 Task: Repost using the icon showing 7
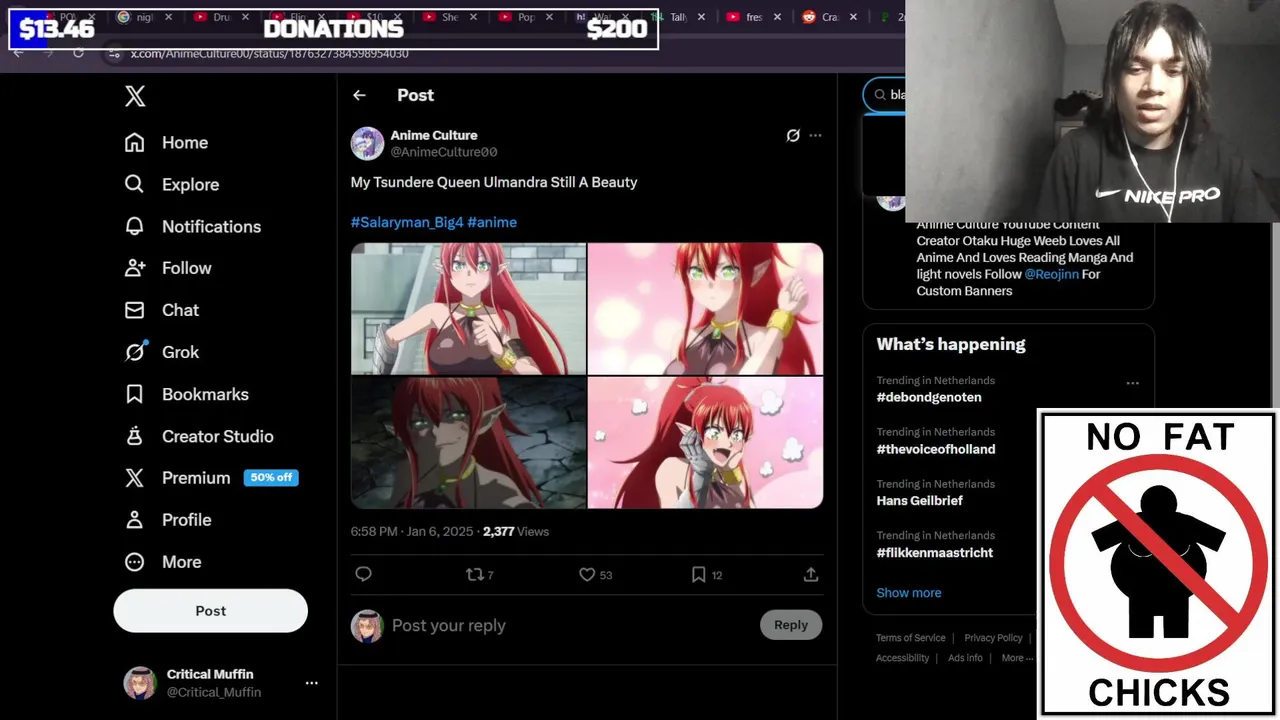click(x=479, y=574)
